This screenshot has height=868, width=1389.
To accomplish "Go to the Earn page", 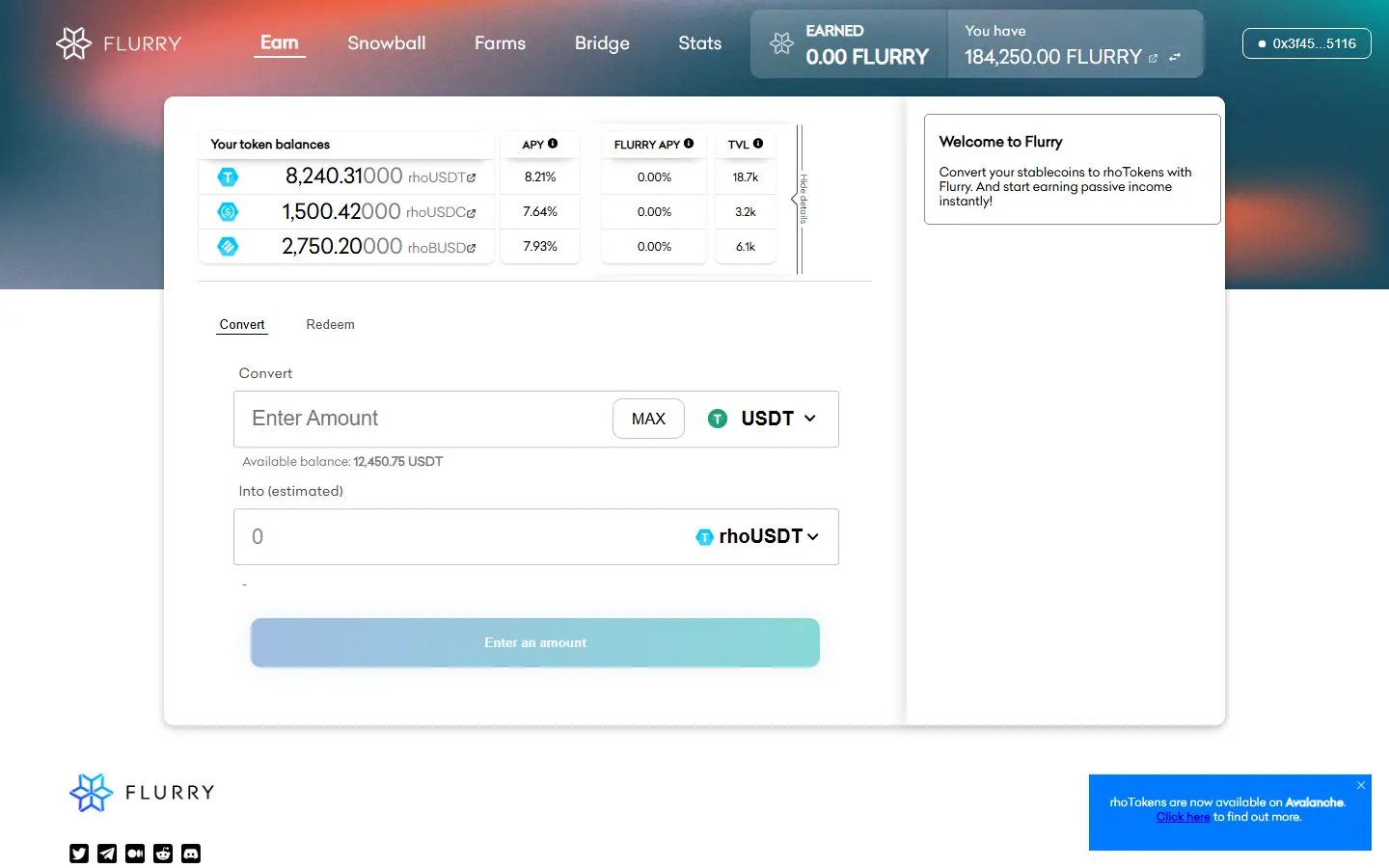I will coord(280,43).
